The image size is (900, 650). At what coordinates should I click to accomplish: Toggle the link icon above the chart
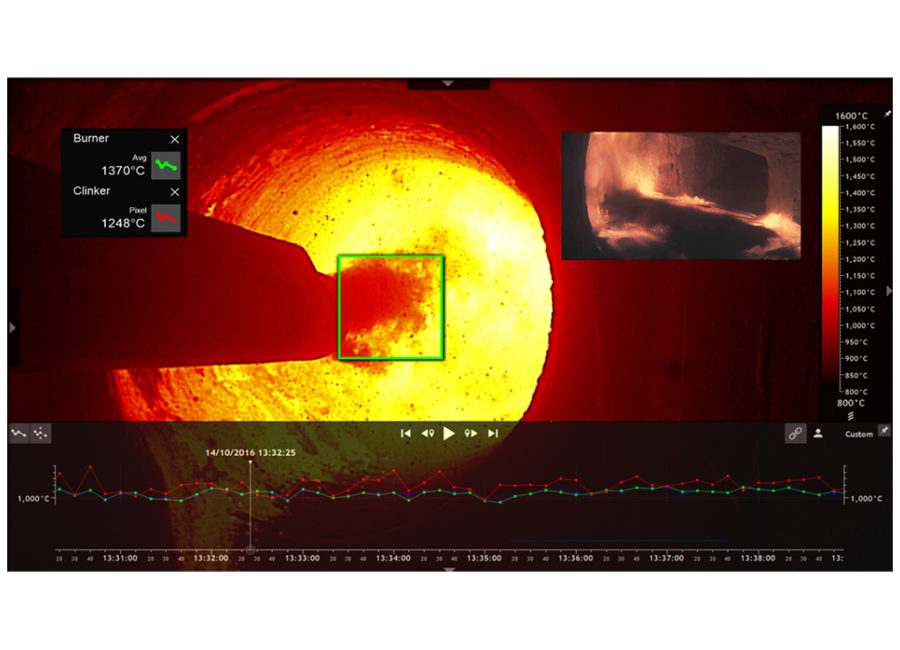click(x=795, y=433)
